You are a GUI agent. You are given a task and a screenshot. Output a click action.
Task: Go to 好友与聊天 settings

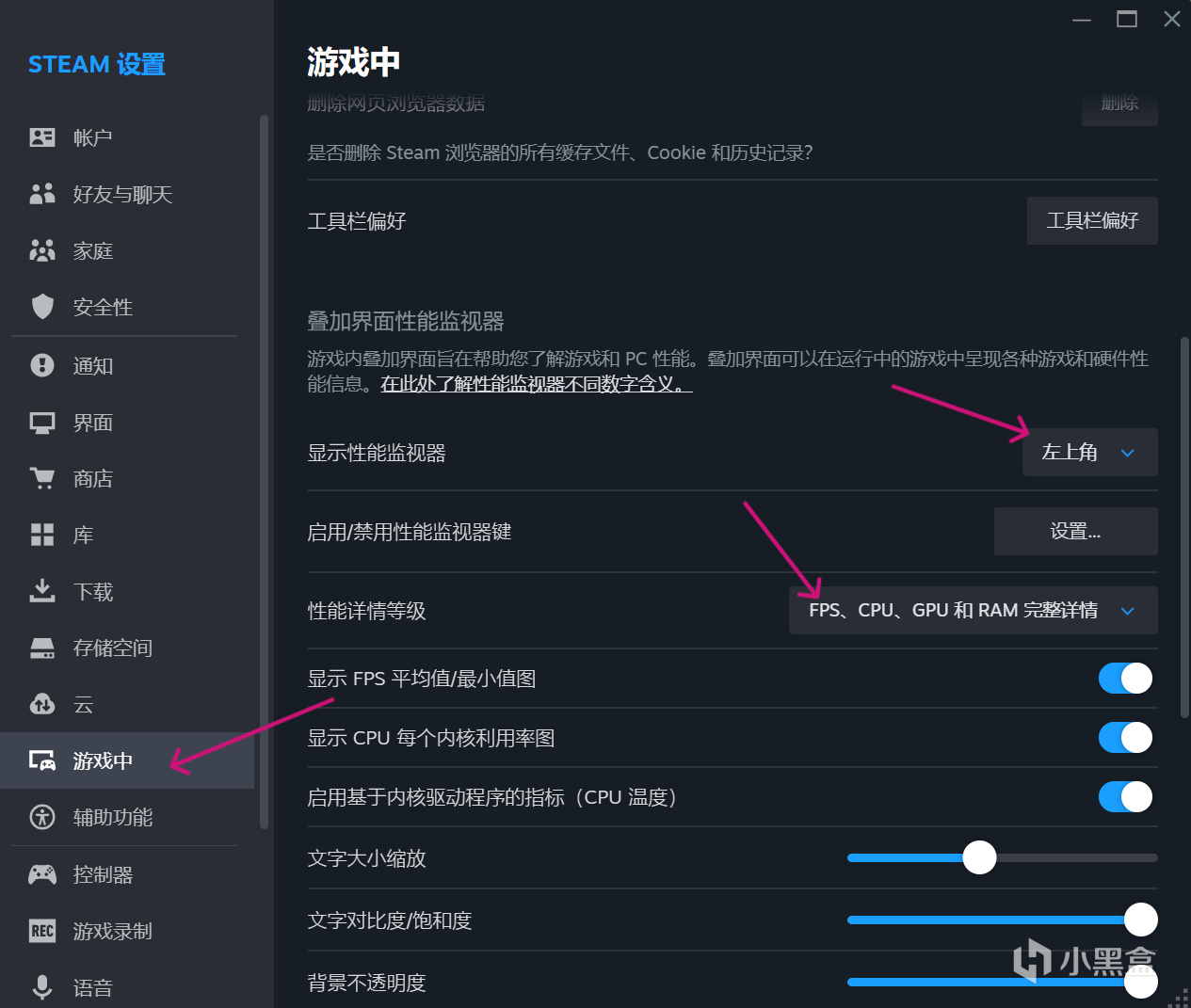point(127,194)
